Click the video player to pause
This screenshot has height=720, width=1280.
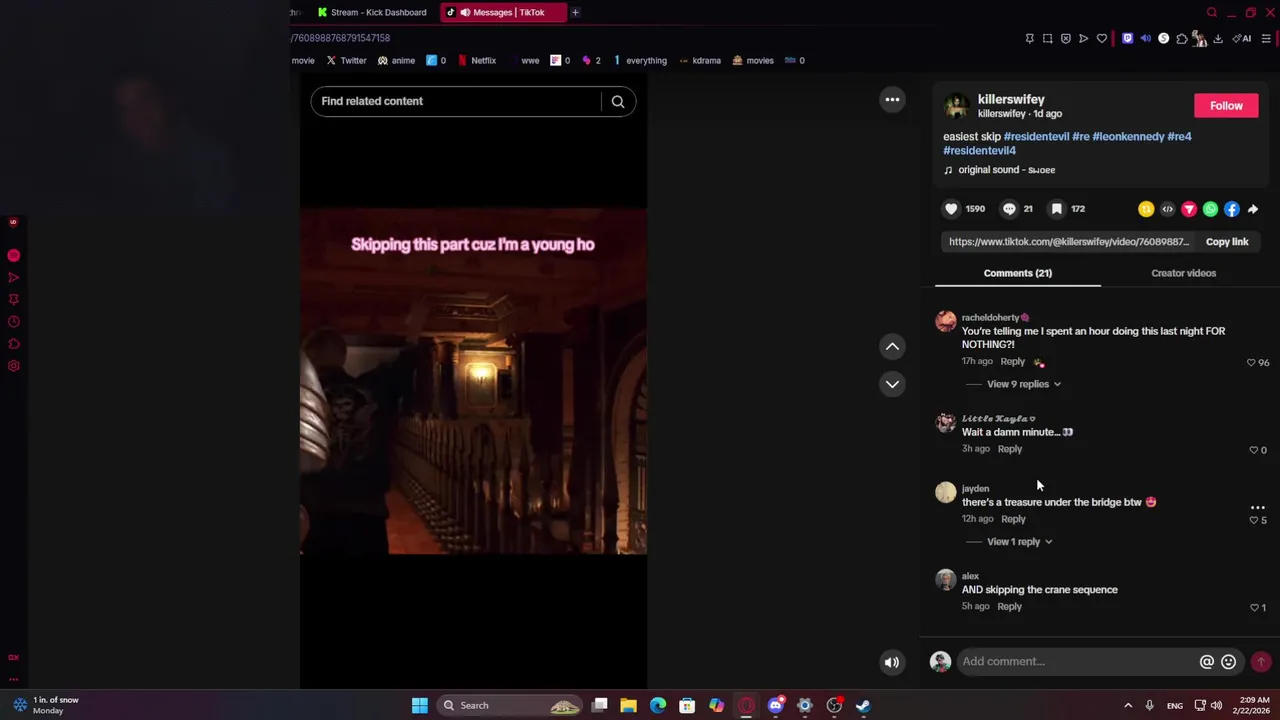click(473, 381)
